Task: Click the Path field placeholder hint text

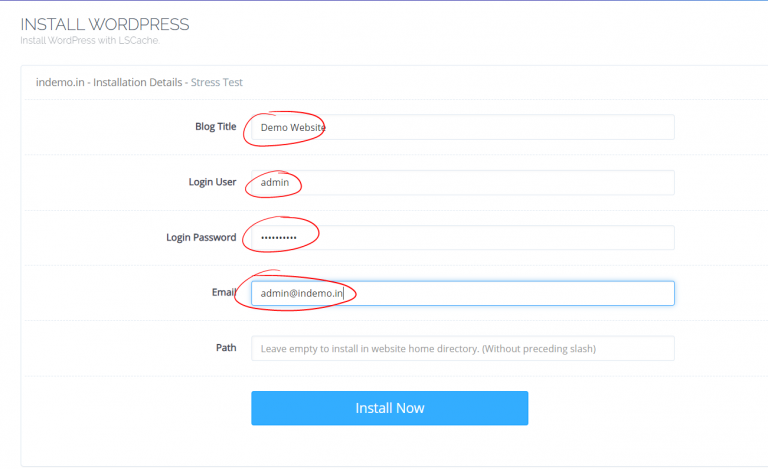Action: [427, 349]
